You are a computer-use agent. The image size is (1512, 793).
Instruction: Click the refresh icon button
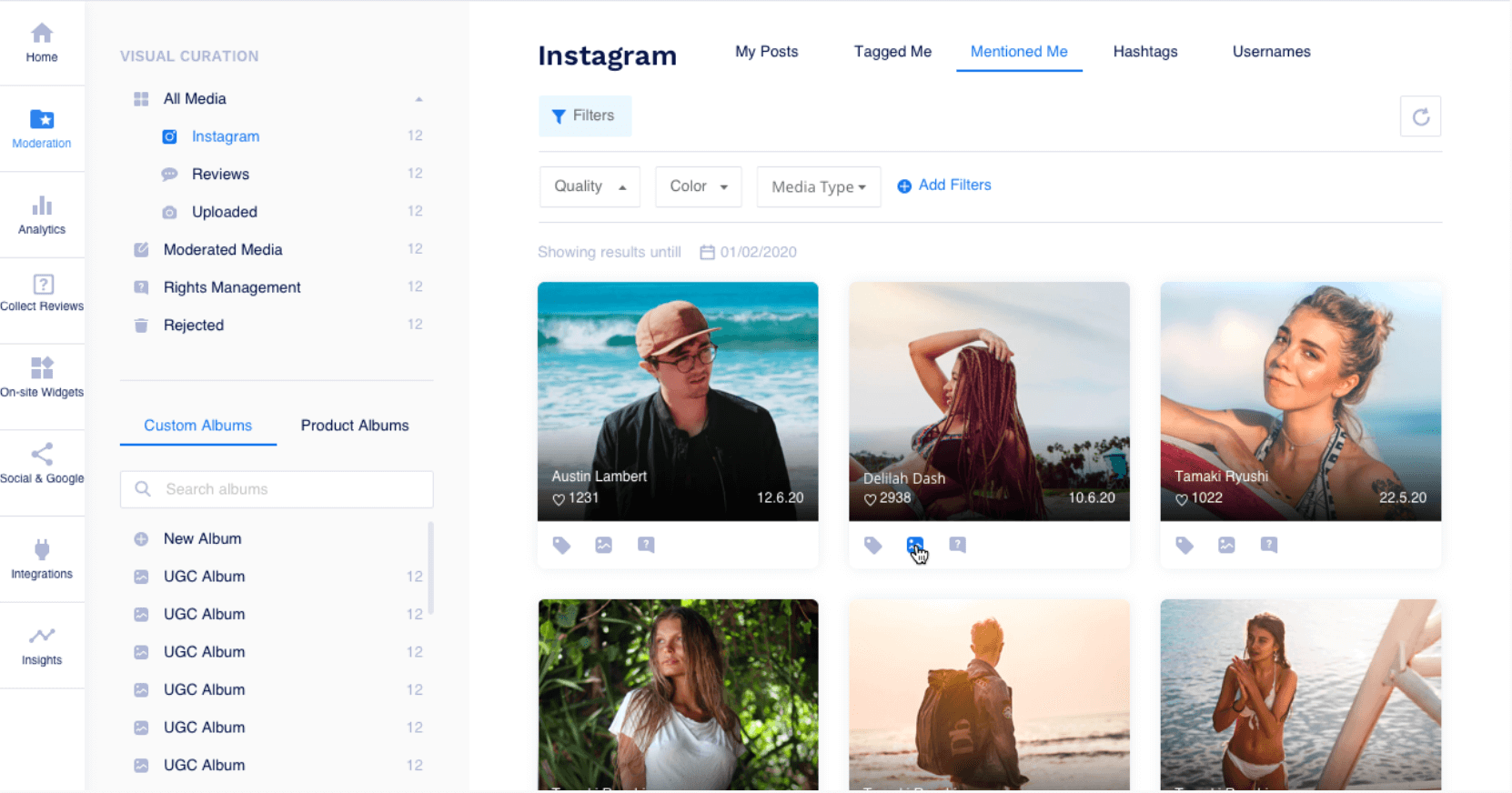[x=1420, y=116]
